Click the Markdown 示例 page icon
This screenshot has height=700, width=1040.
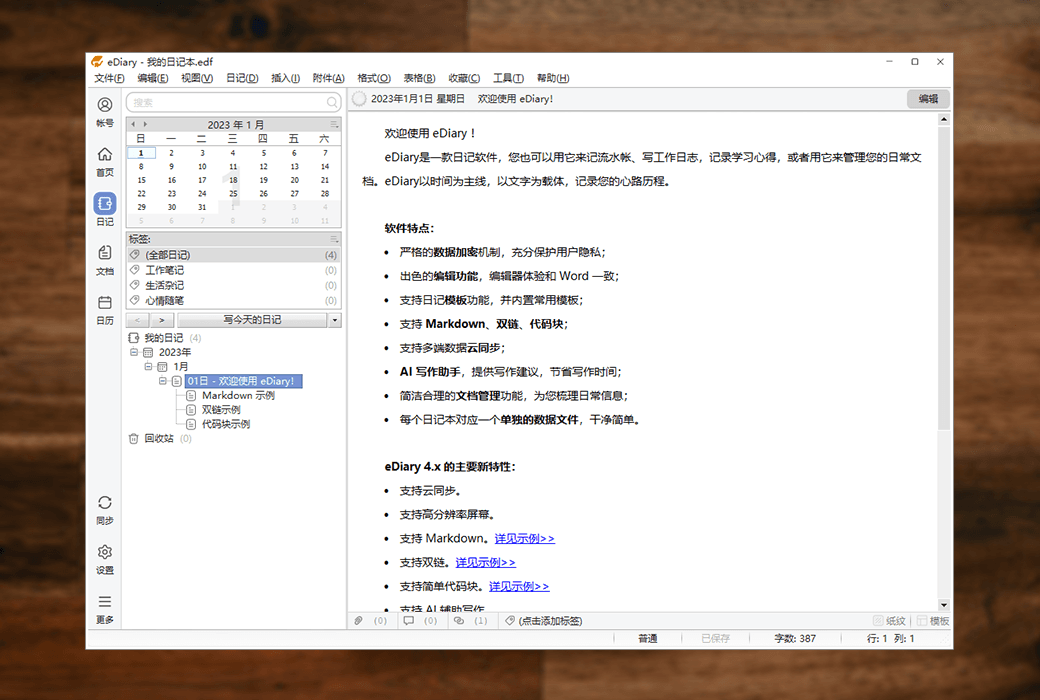pos(191,395)
